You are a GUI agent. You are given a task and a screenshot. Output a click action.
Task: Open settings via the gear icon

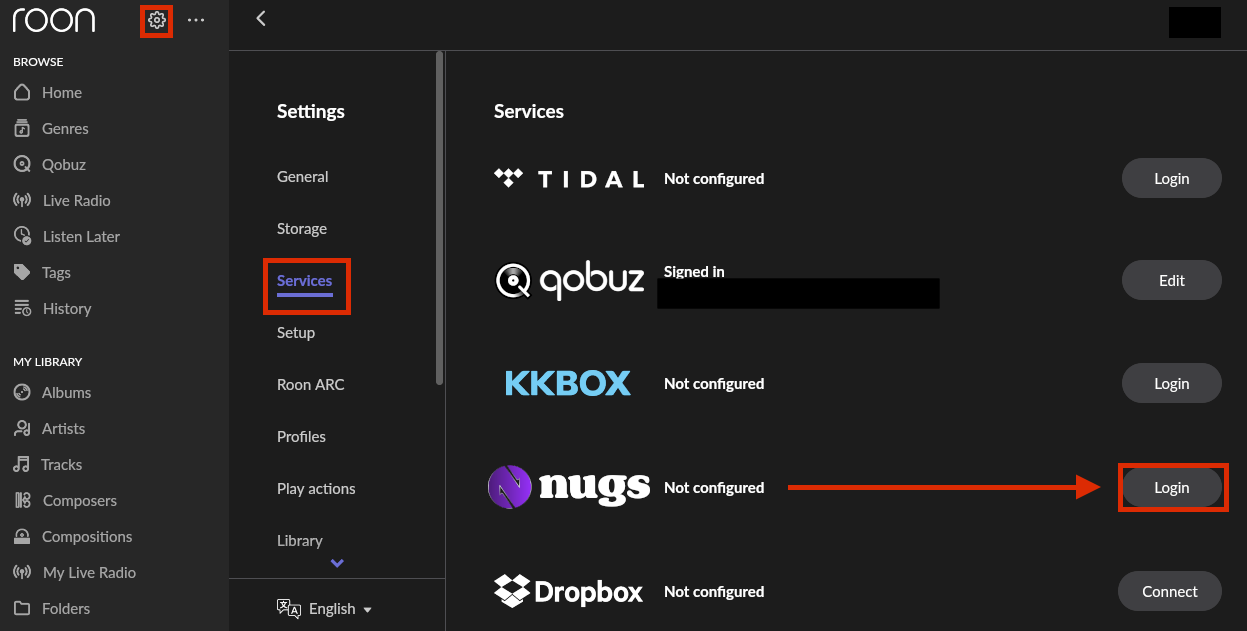pos(156,20)
